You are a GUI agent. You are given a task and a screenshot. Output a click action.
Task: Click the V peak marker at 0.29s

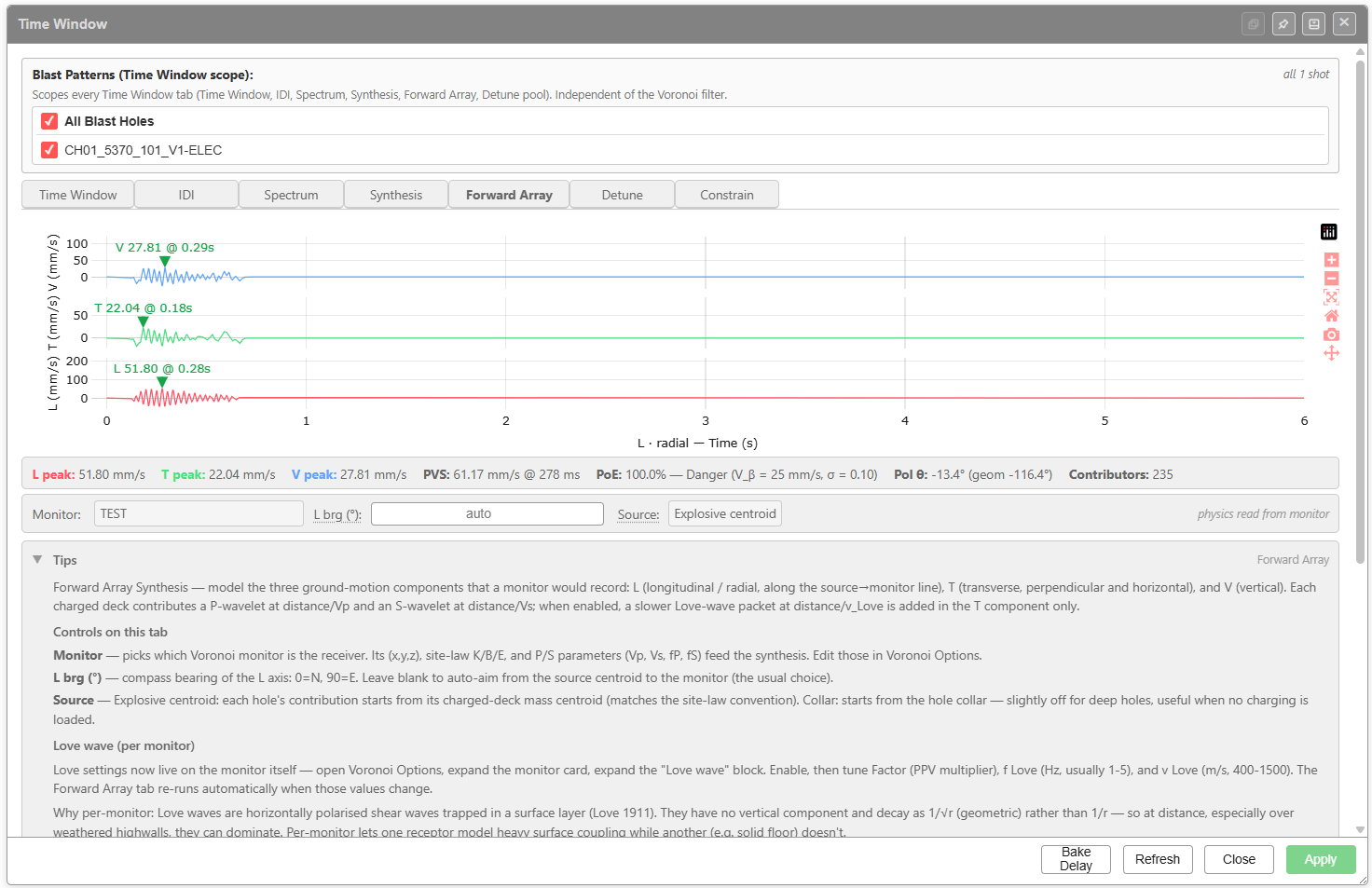coord(165,261)
